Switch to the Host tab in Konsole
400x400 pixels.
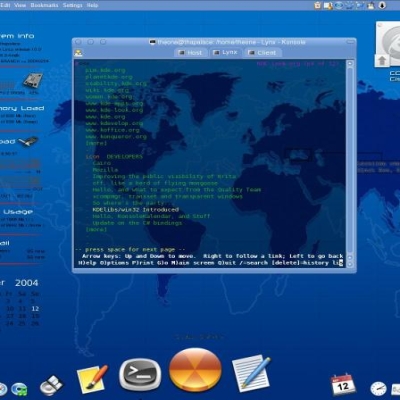coord(191,53)
